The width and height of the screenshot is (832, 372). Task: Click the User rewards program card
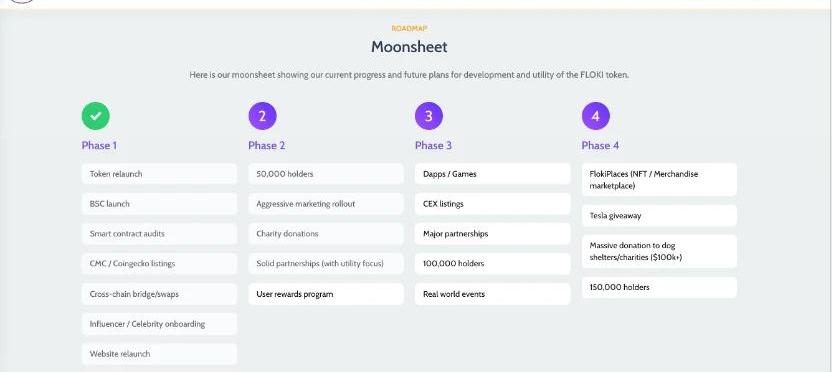coord(326,294)
